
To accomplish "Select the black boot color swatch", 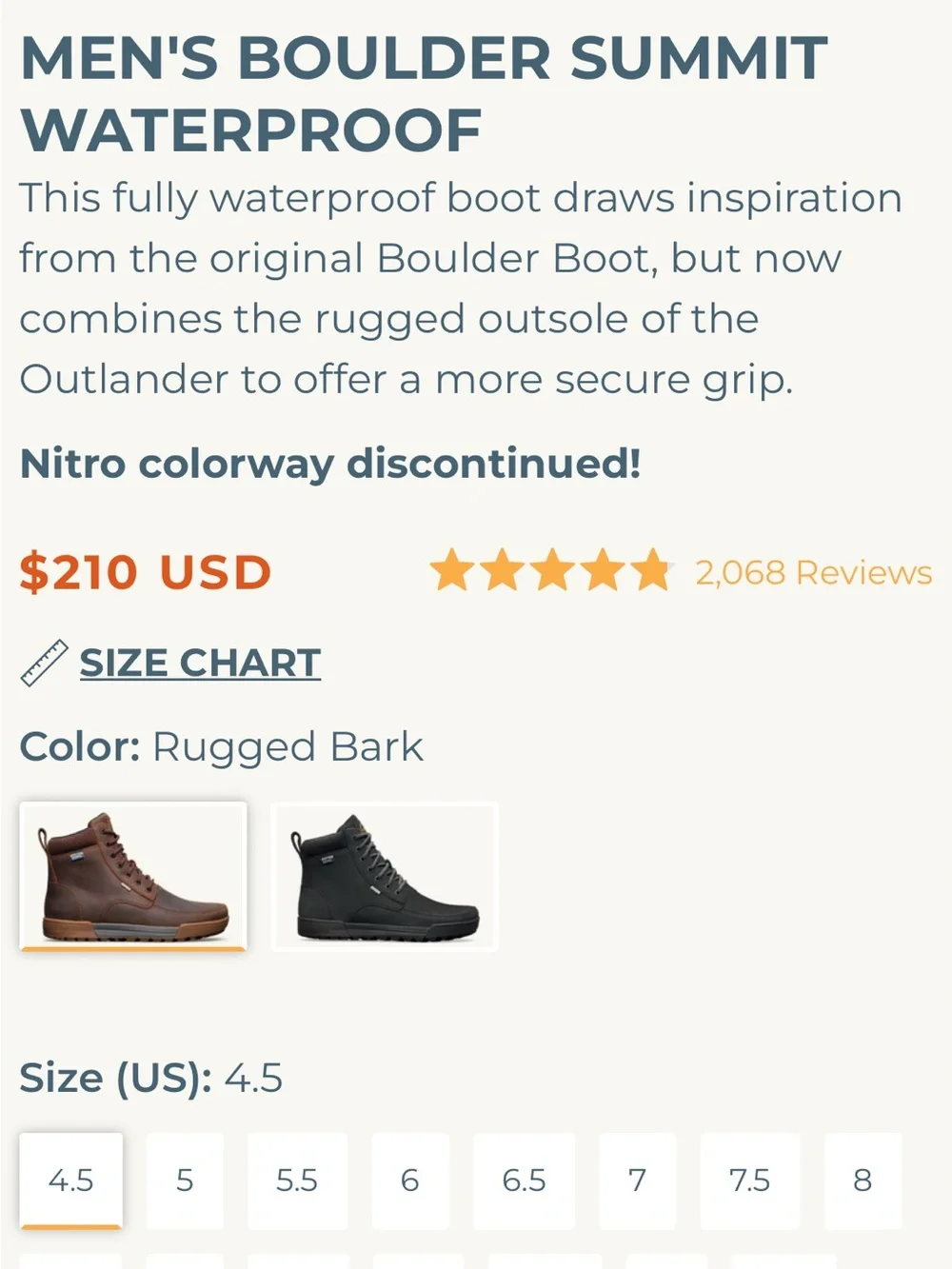I will click(x=385, y=877).
